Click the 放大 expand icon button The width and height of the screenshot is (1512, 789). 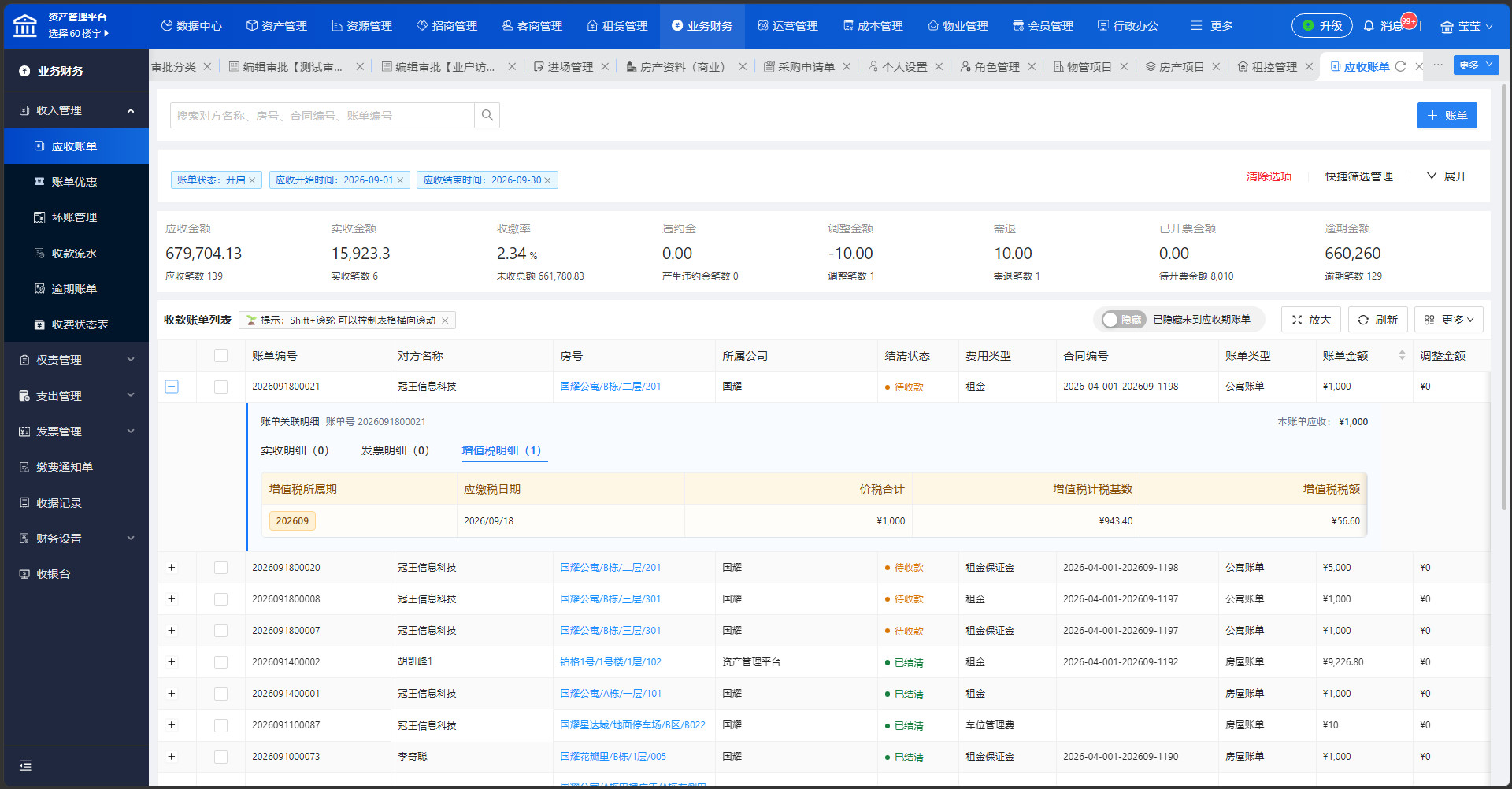[1312, 320]
